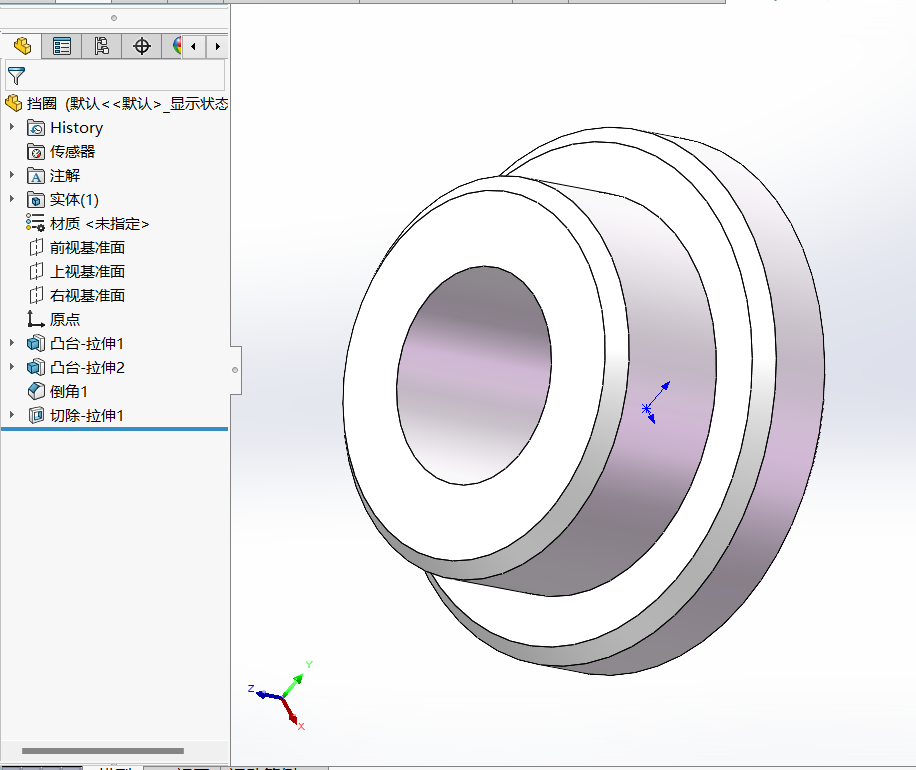Click the 传感器 sensors folder icon

36,152
